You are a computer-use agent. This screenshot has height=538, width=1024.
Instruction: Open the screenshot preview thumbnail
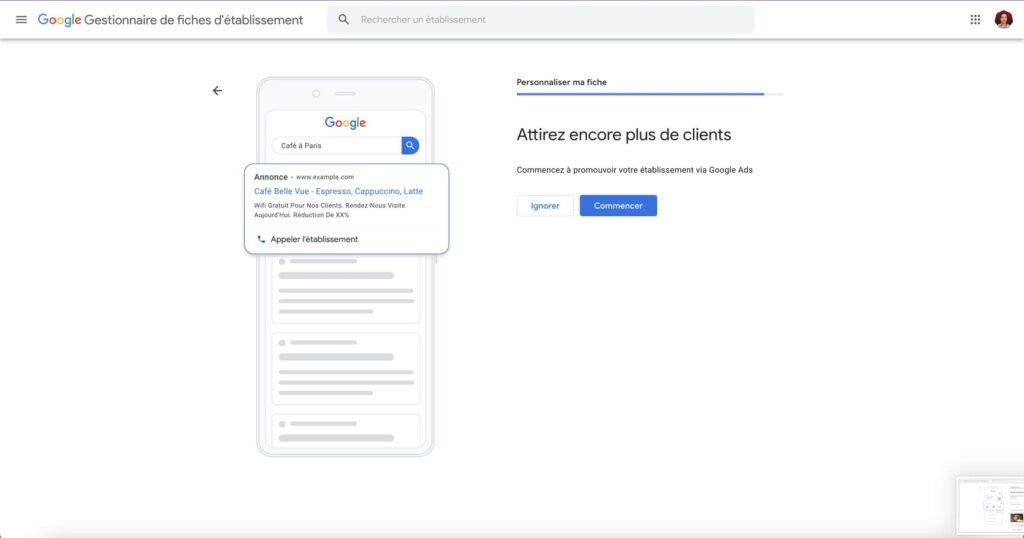(x=990, y=506)
